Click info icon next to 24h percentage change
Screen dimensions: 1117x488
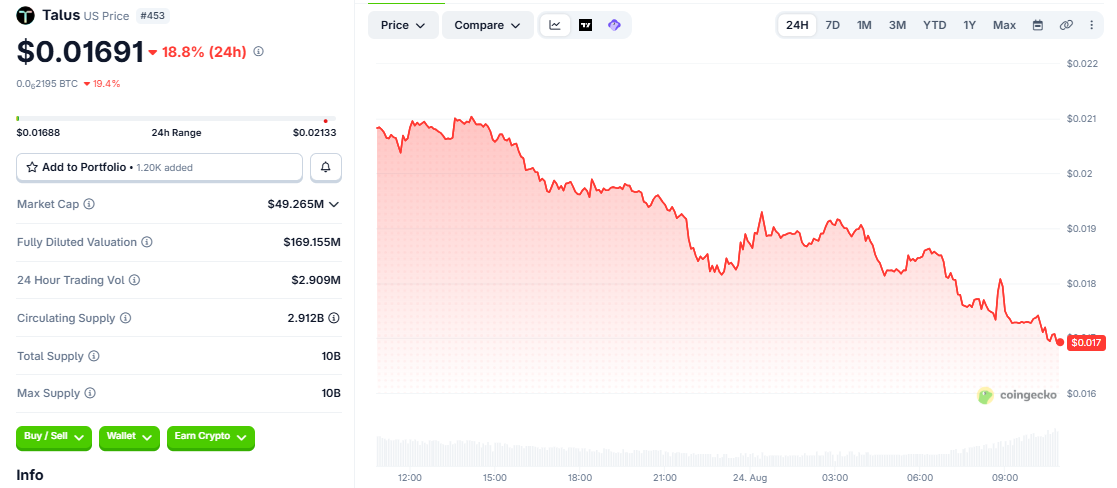click(259, 51)
